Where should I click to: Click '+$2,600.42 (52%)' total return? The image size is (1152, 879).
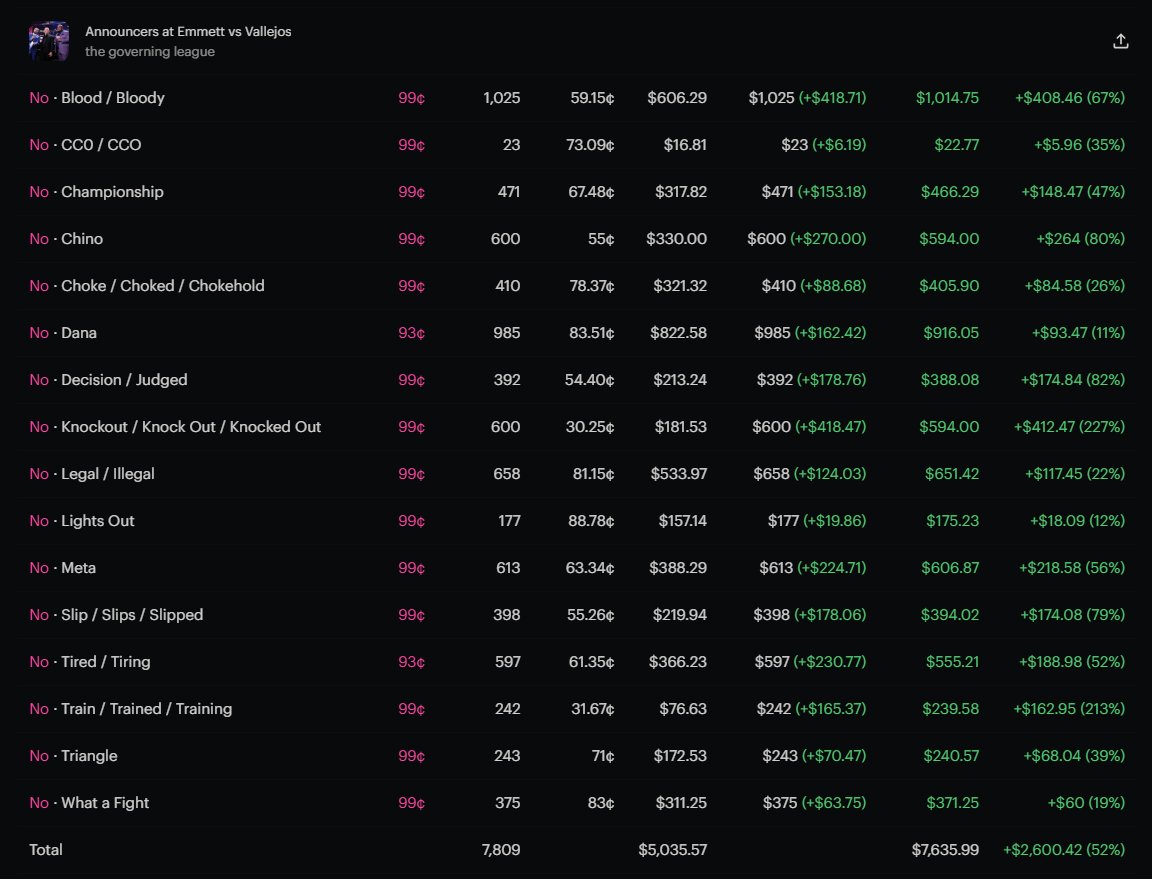click(1064, 850)
